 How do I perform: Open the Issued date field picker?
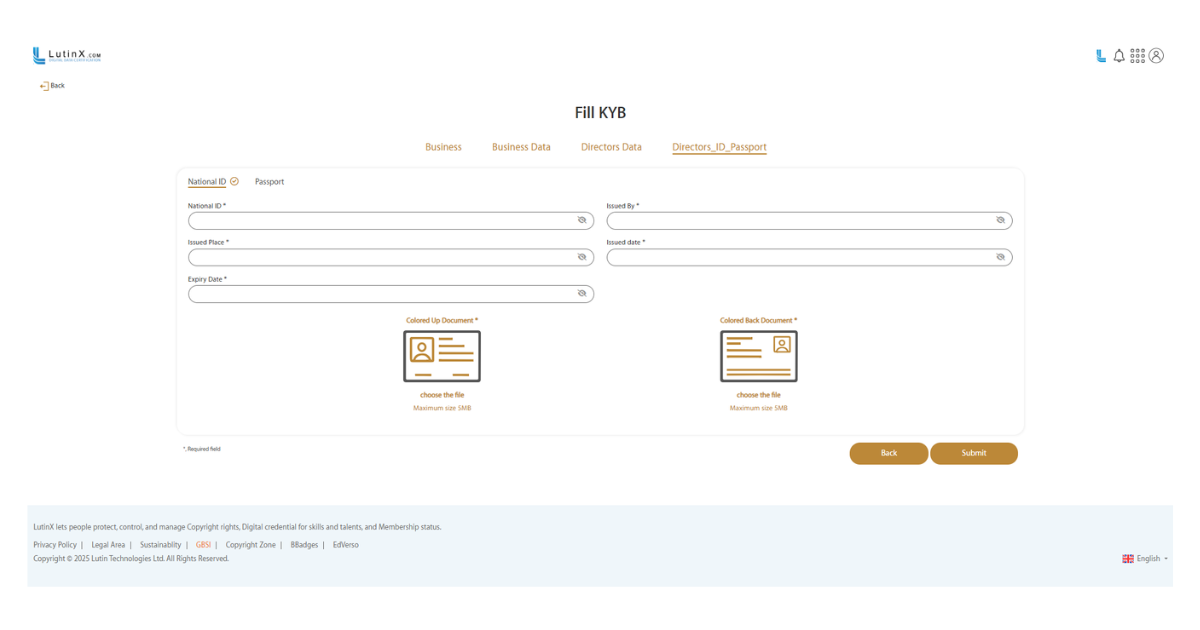[800, 257]
